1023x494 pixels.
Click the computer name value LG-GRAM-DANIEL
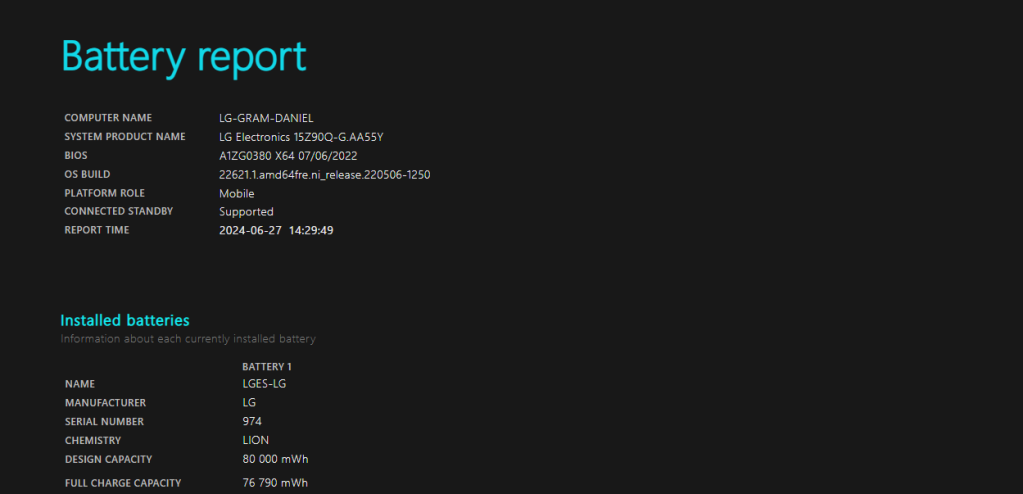(266, 118)
